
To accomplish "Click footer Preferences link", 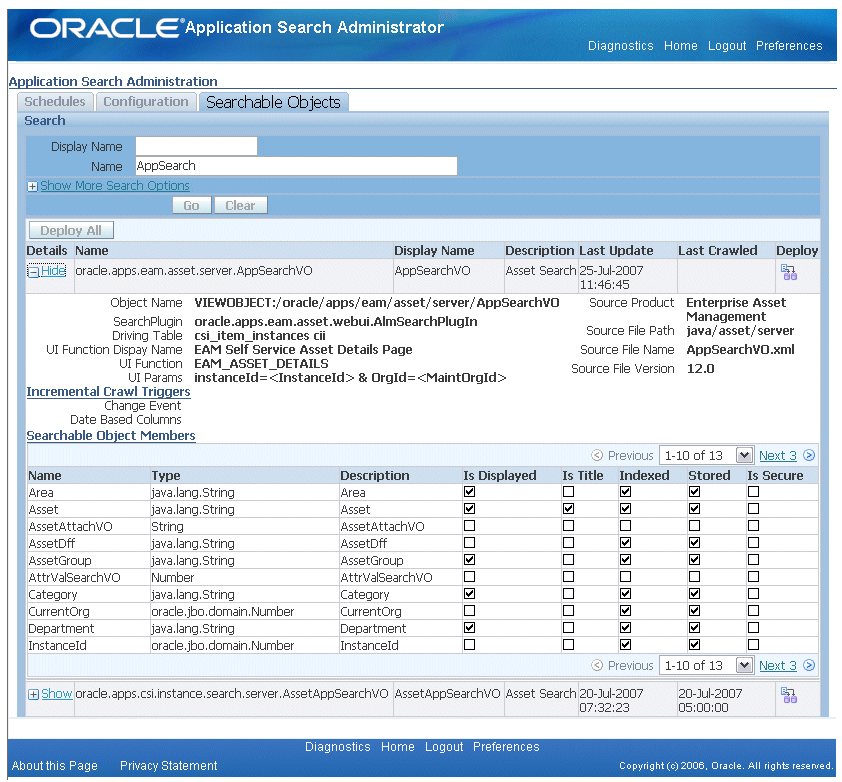I will coord(506,747).
